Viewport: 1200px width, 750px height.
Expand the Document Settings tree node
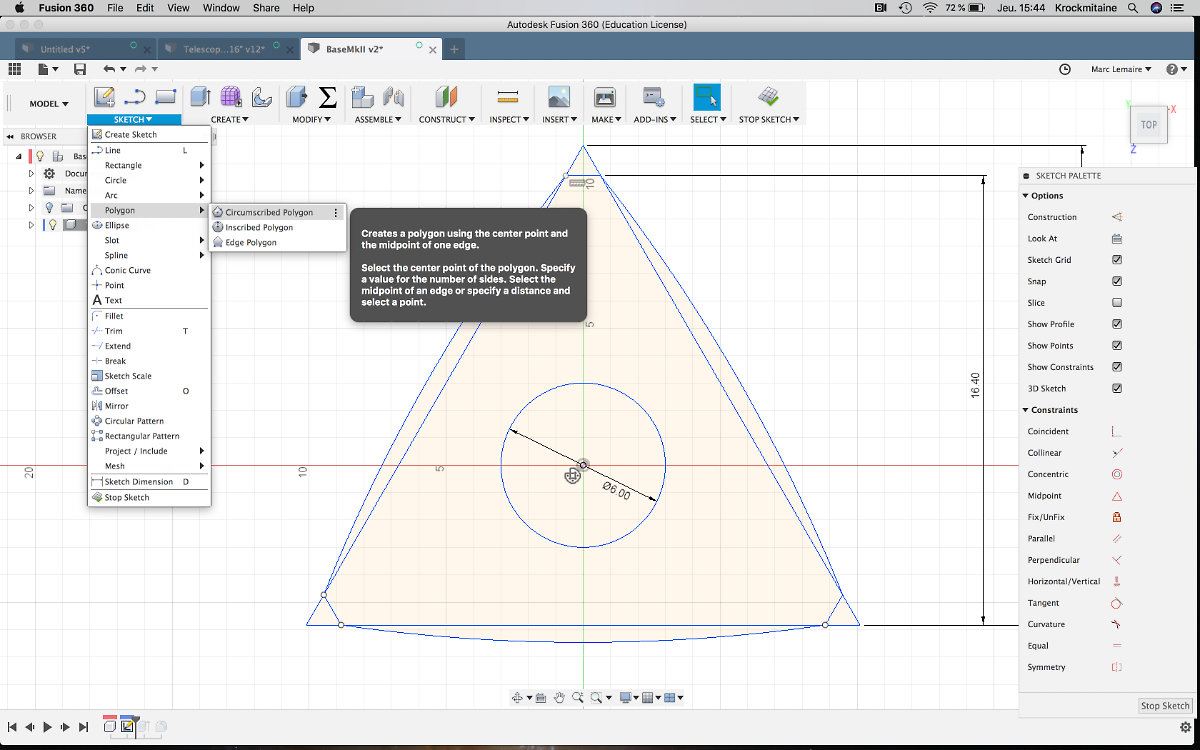click(x=31, y=174)
